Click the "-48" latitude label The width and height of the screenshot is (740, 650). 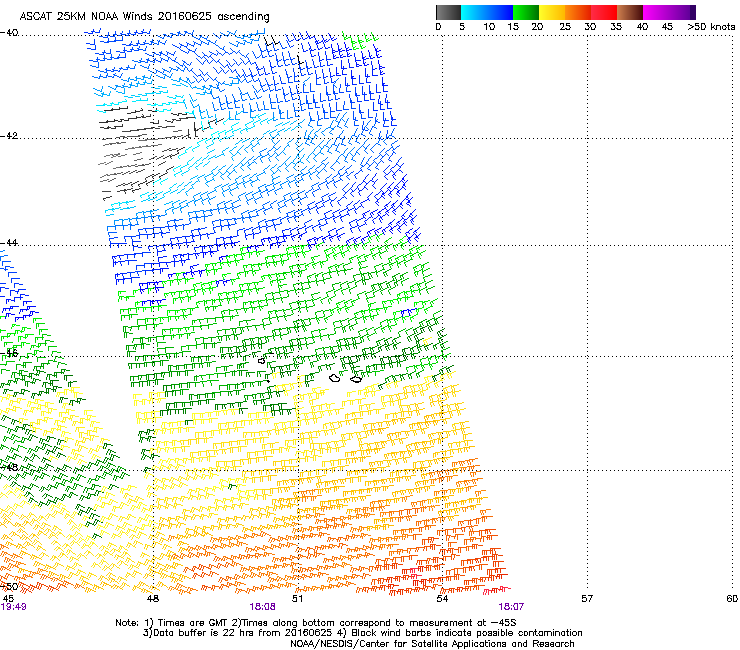9,467
